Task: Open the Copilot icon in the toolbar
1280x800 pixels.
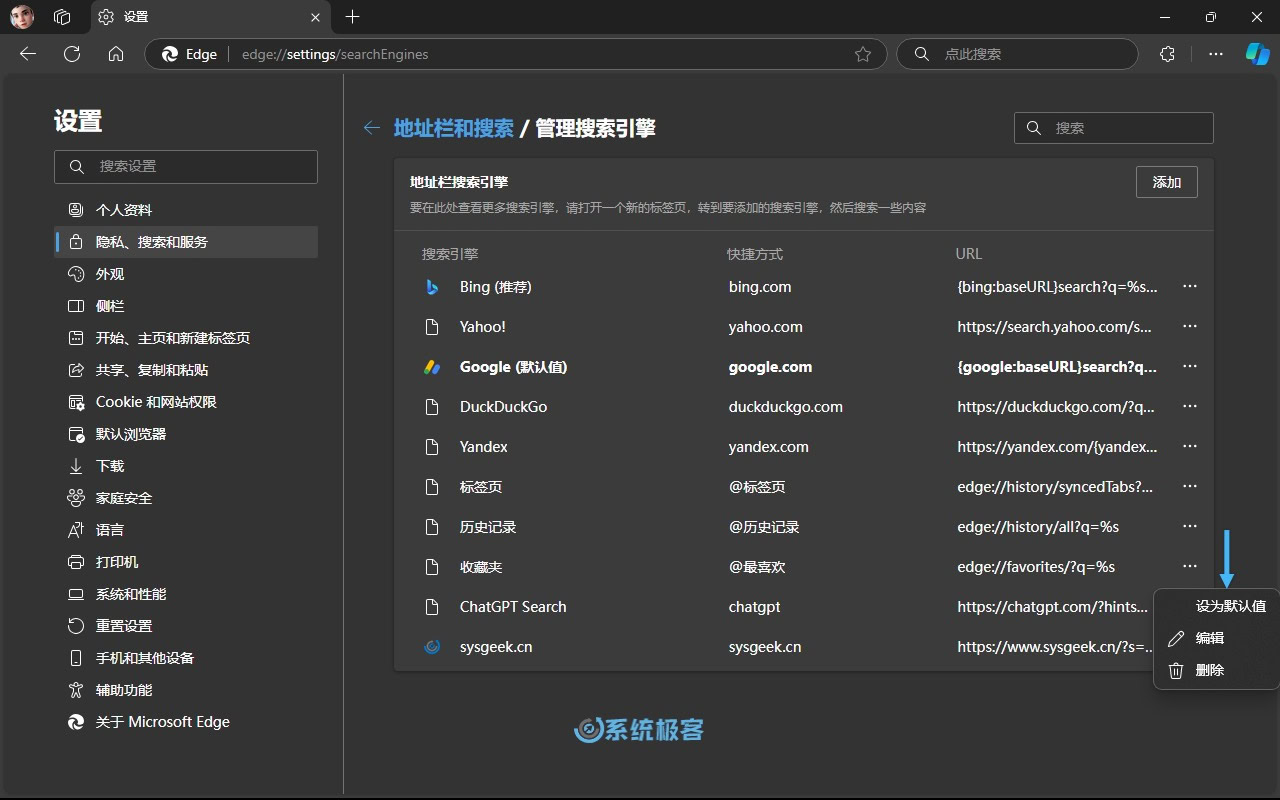Action: [1257, 54]
